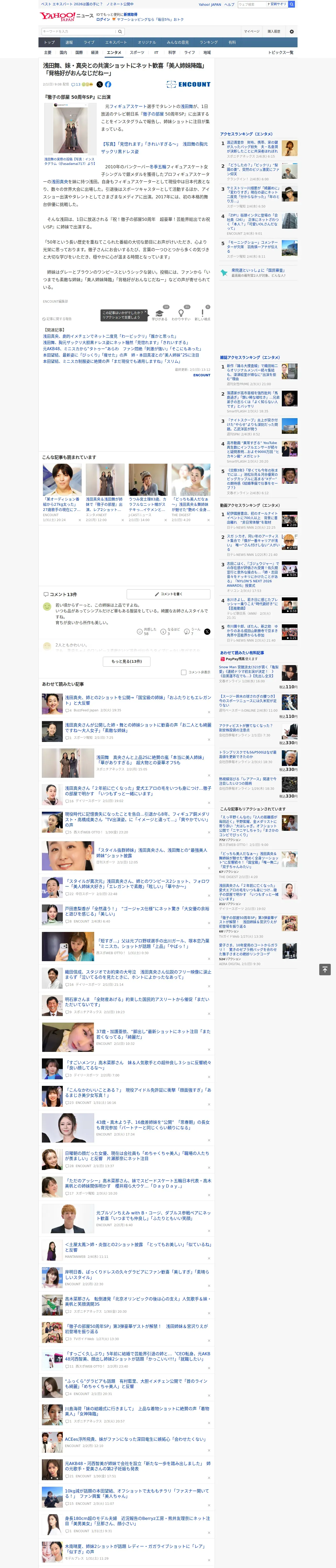Open the settings gear icon in header
Image resolution: width=336 pixels, height=1568 pixels.
click(292, 31)
